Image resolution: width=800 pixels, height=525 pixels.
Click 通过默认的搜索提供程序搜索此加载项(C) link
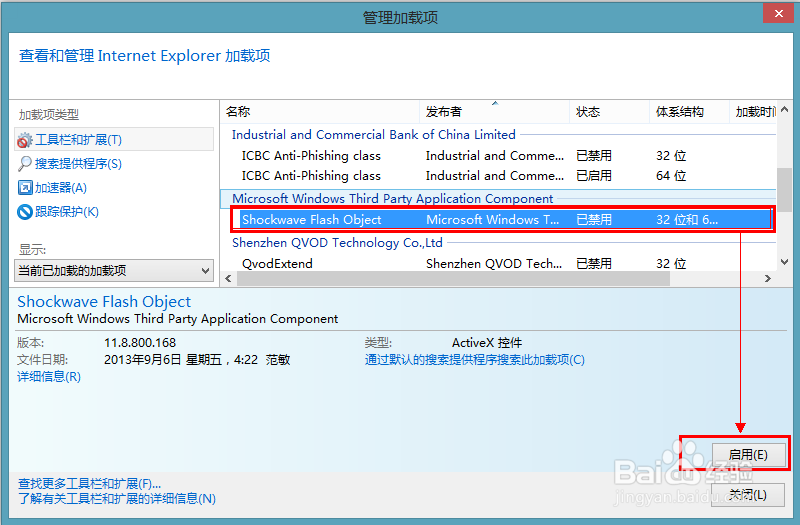pos(474,360)
